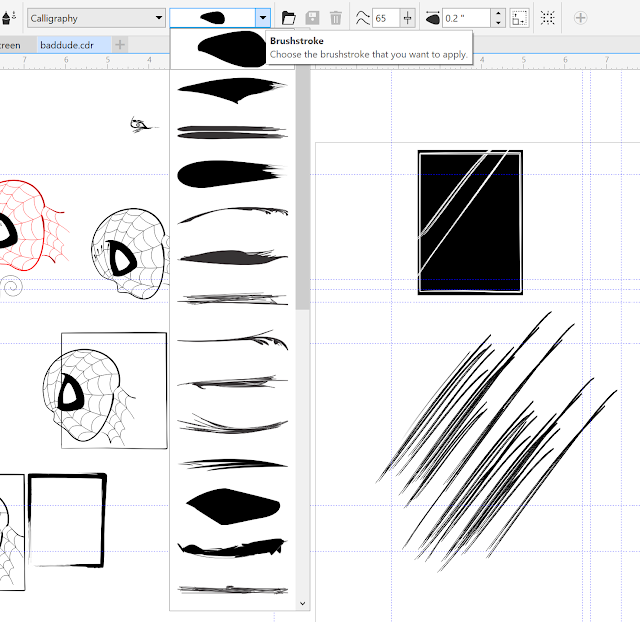This screenshot has width=640, height=622.
Task: Click the Delete brushstroke trash icon
Action: point(336,18)
